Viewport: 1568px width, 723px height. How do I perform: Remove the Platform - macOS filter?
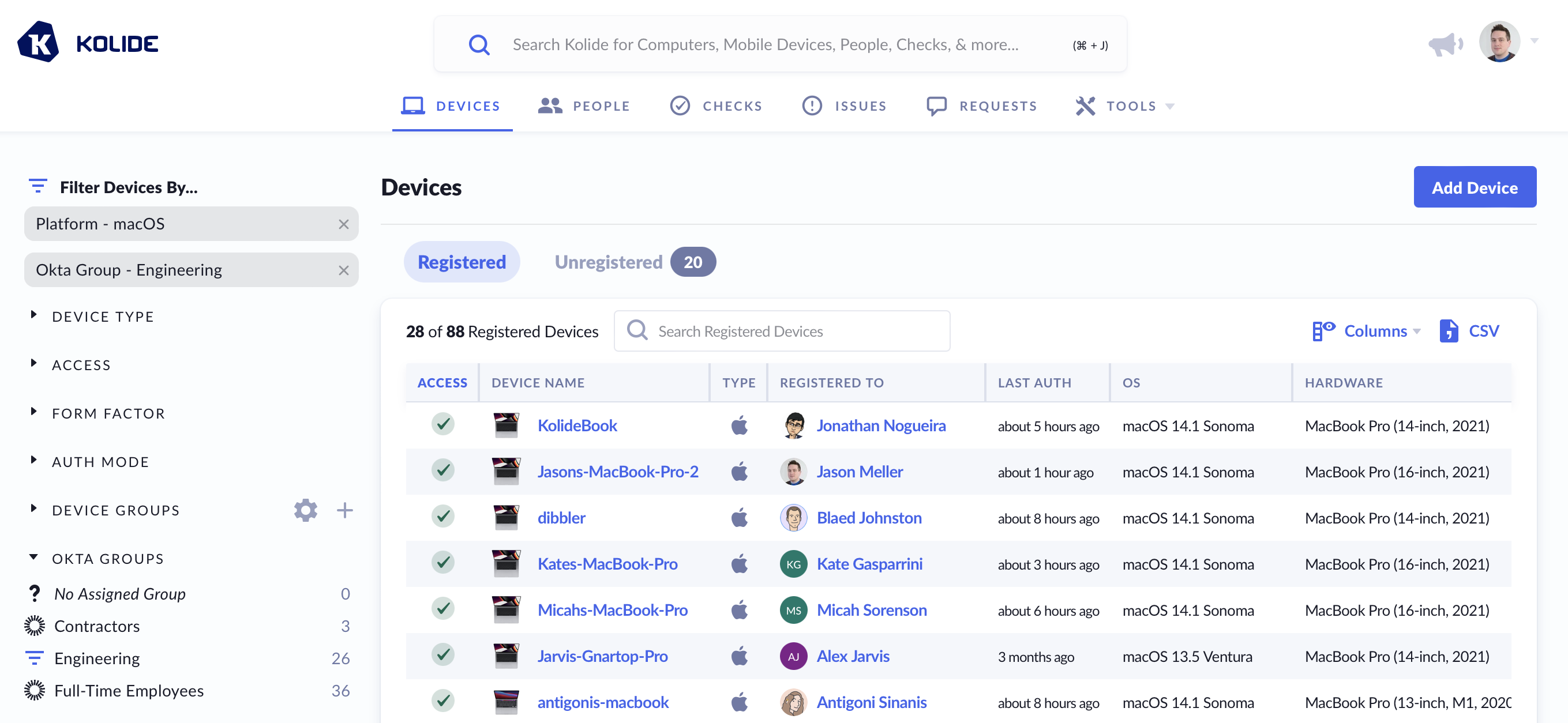[343, 224]
